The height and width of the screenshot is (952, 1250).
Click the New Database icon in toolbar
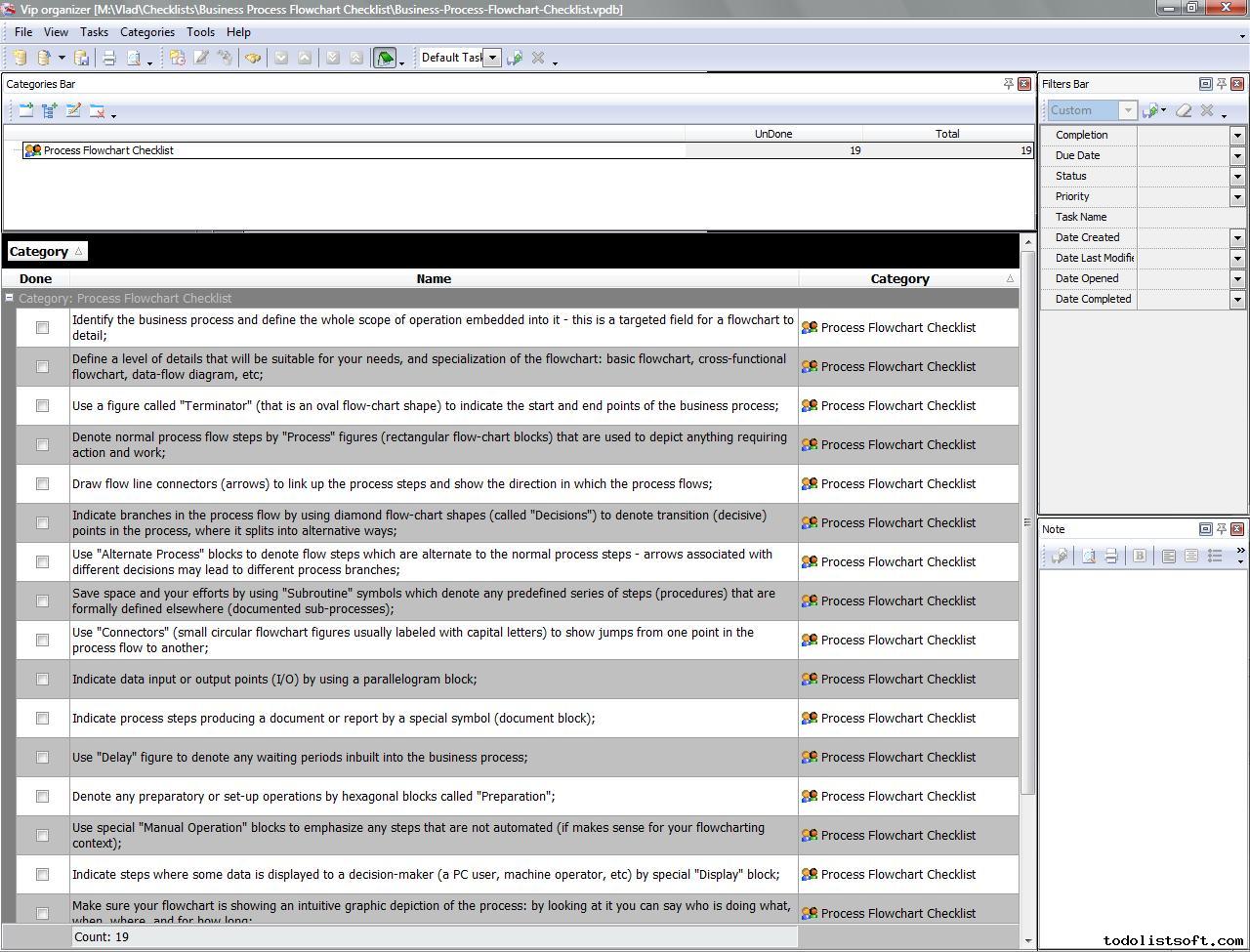(x=20, y=59)
